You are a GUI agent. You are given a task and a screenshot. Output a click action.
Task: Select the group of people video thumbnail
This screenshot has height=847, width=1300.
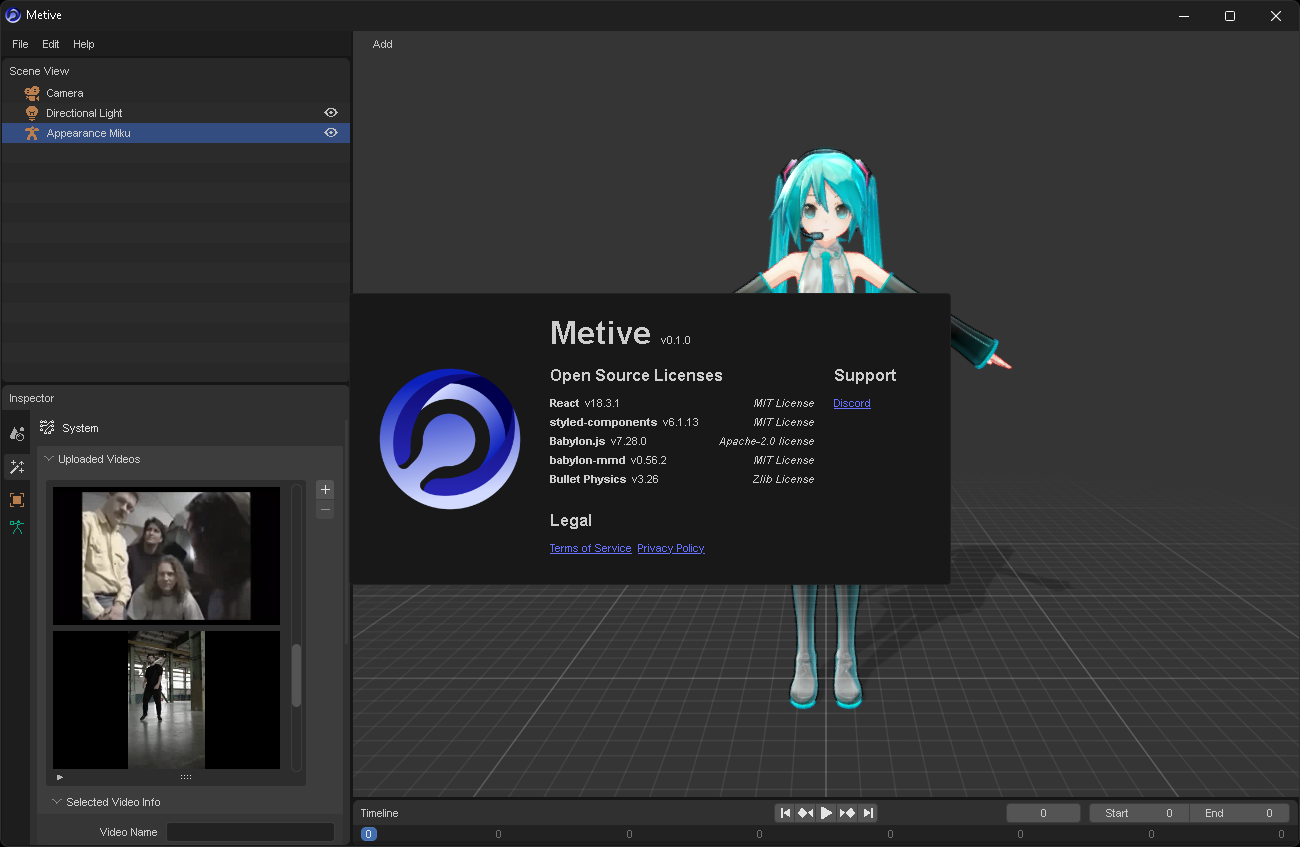(x=167, y=556)
